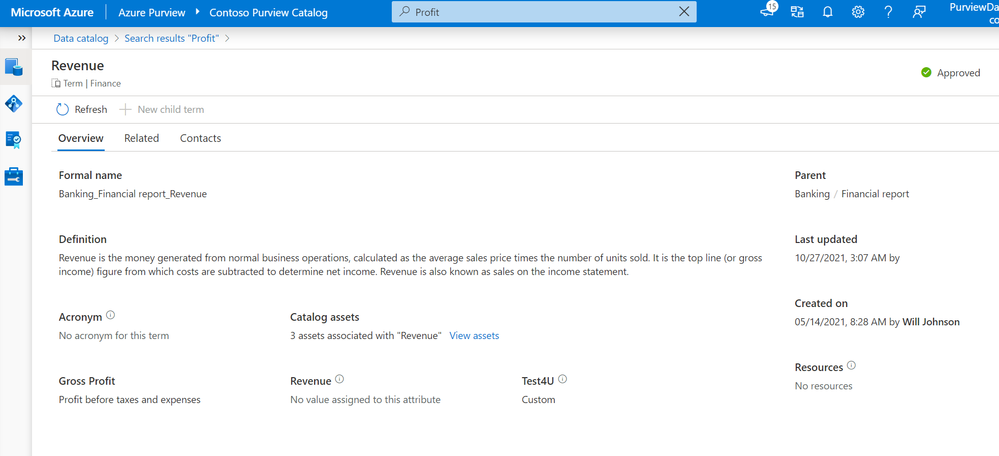Open the Data map sidebar icon
The image size is (999, 456).
click(x=14, y=103)
